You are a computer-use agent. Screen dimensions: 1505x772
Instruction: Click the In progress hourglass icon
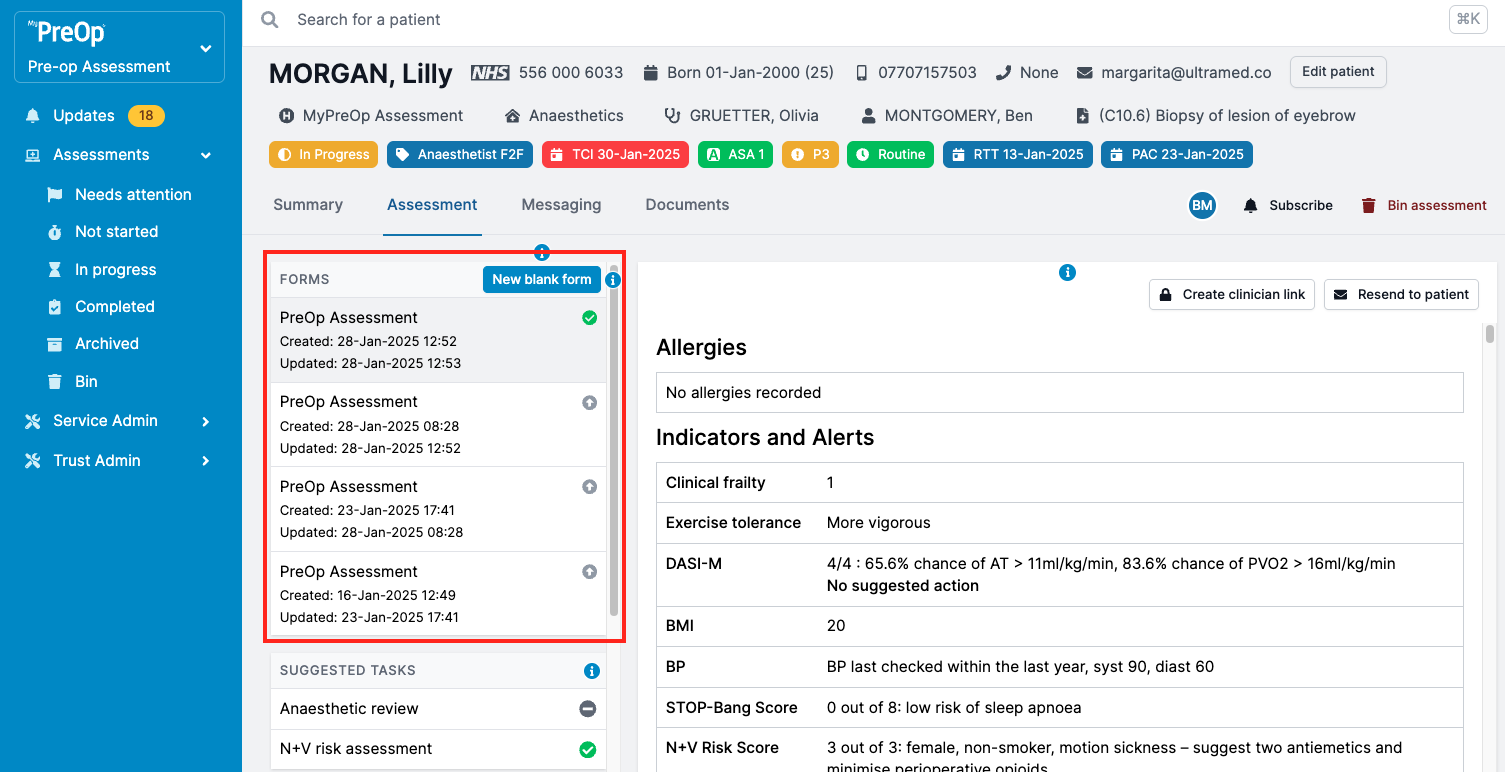click(x=55, y=270)
